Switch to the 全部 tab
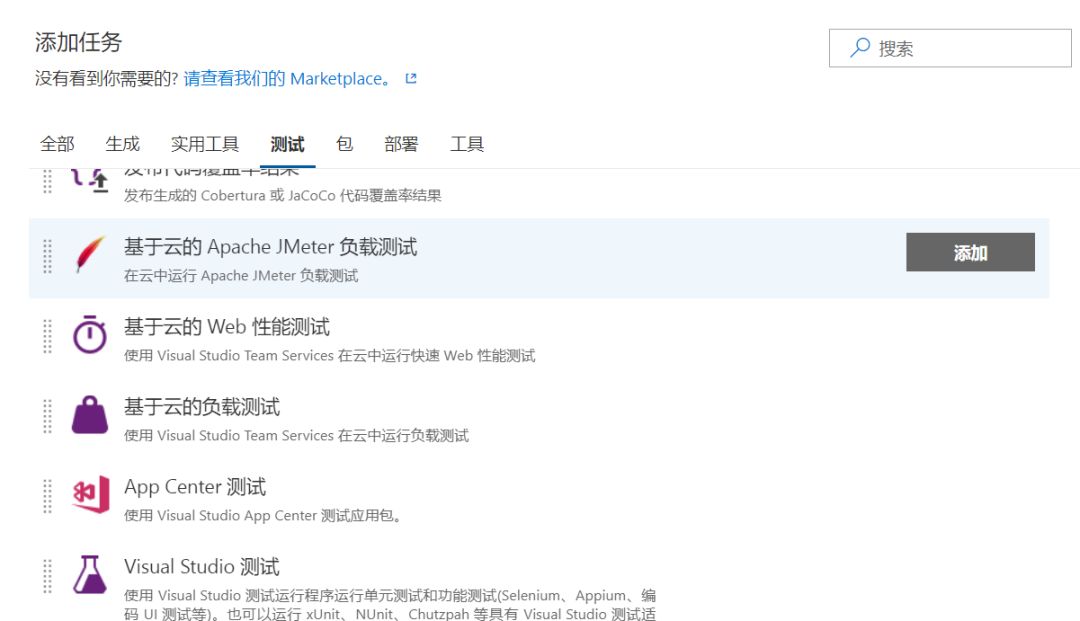 pyautogui.click(x=57, y=144)
